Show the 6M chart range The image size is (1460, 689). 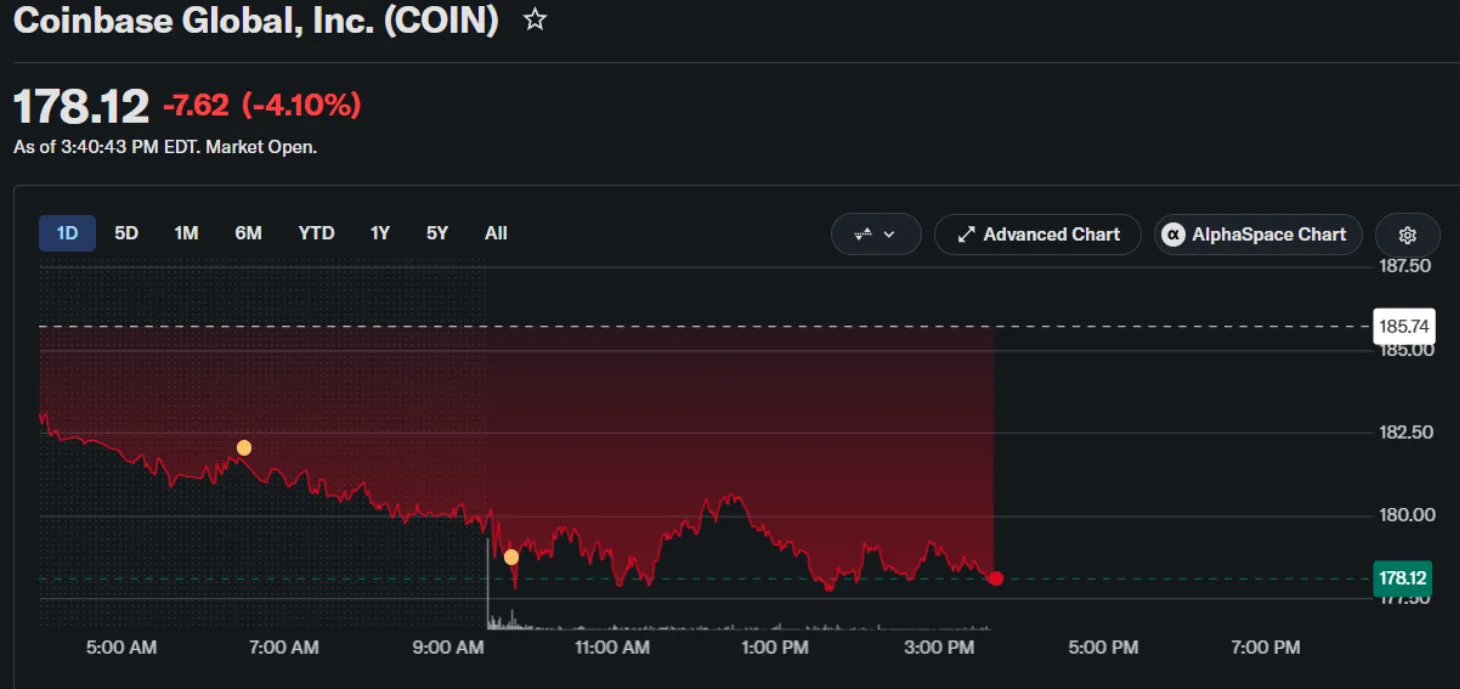[x=248, y=233]
